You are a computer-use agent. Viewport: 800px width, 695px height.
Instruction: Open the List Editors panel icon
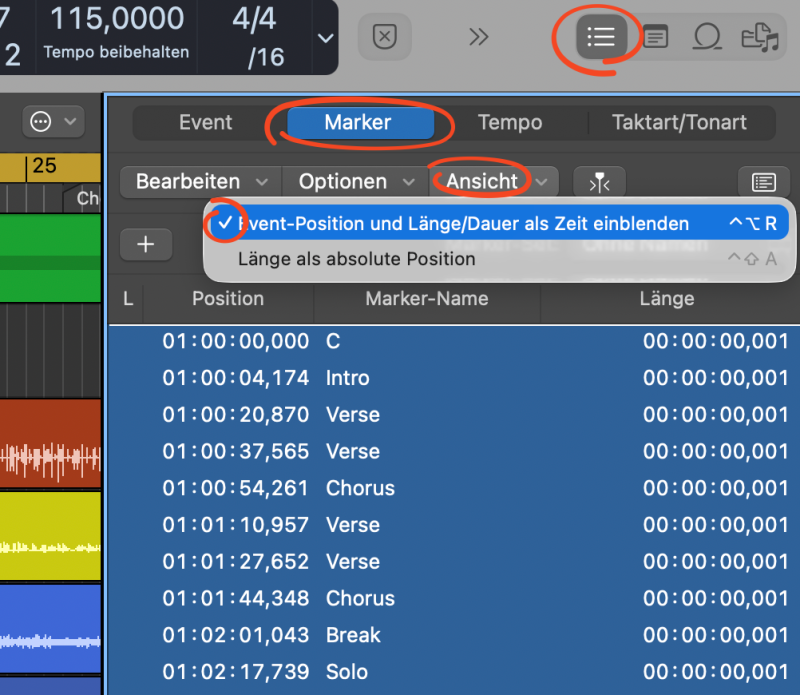[x=600, y=37]
